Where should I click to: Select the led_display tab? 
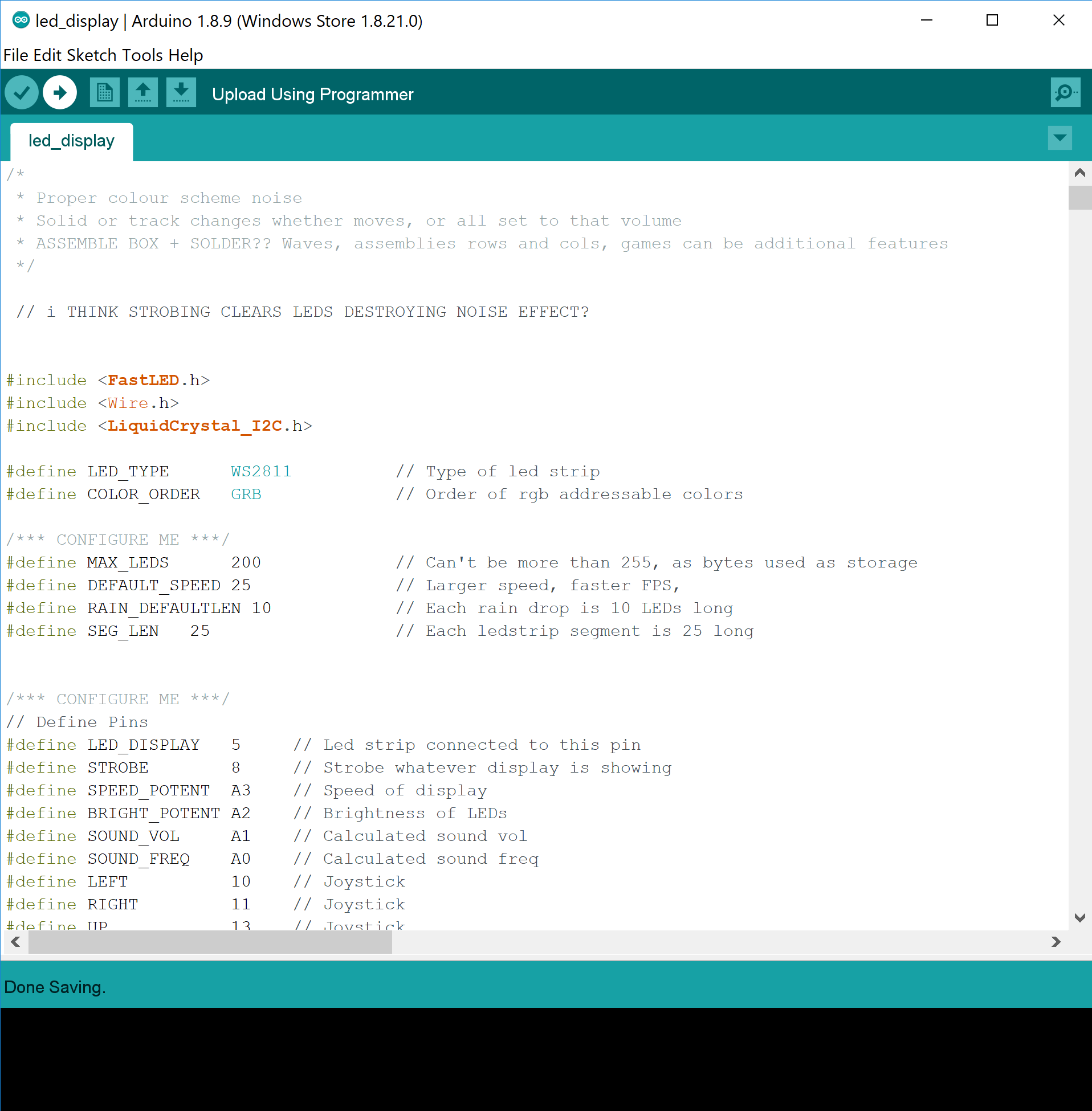(71, 141)
